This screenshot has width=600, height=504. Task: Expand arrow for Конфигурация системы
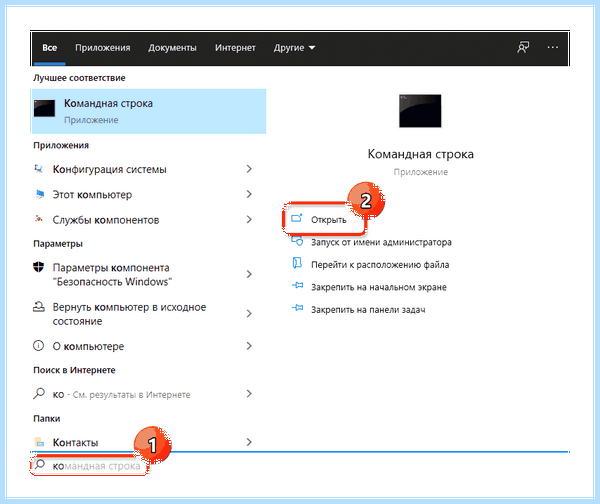coord(249,169)
